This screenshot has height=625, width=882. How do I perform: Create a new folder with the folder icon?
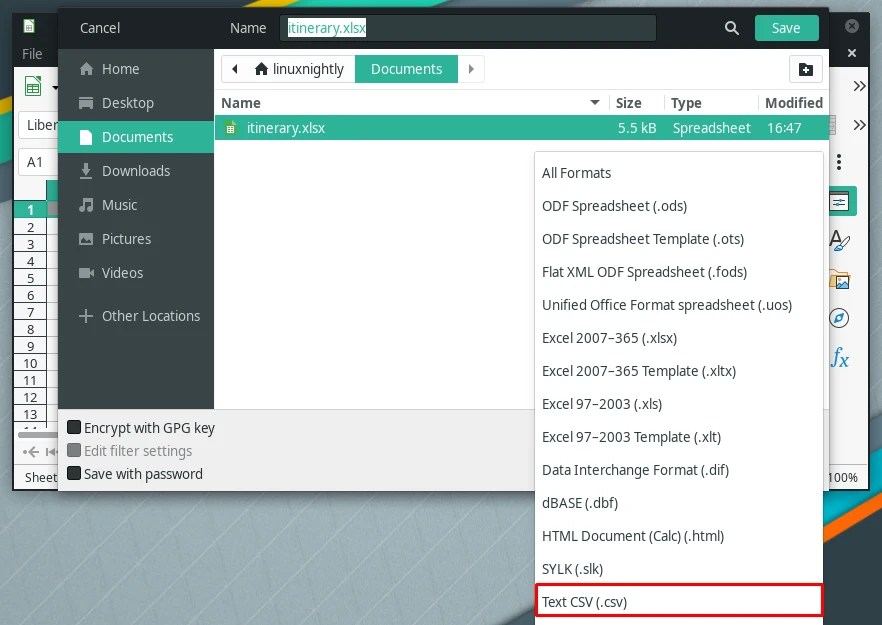tap(807, 69)
